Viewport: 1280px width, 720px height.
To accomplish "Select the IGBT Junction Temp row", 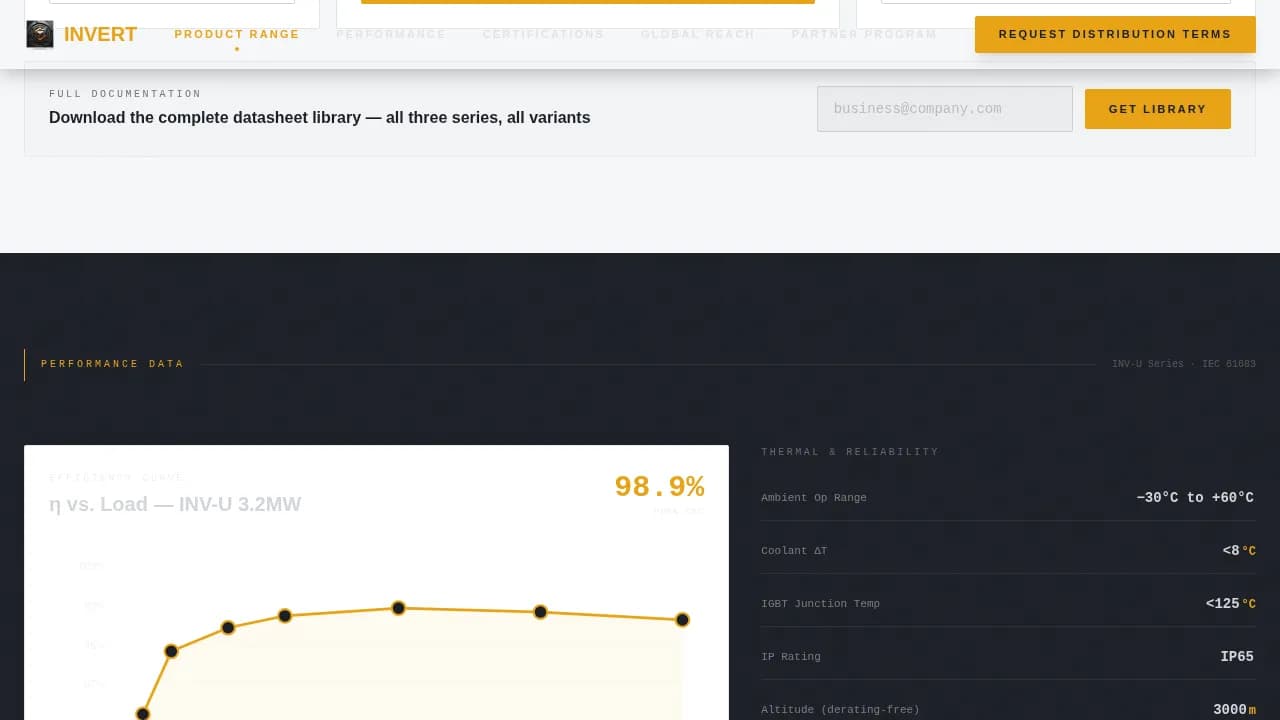I will tap(1007, 603).
